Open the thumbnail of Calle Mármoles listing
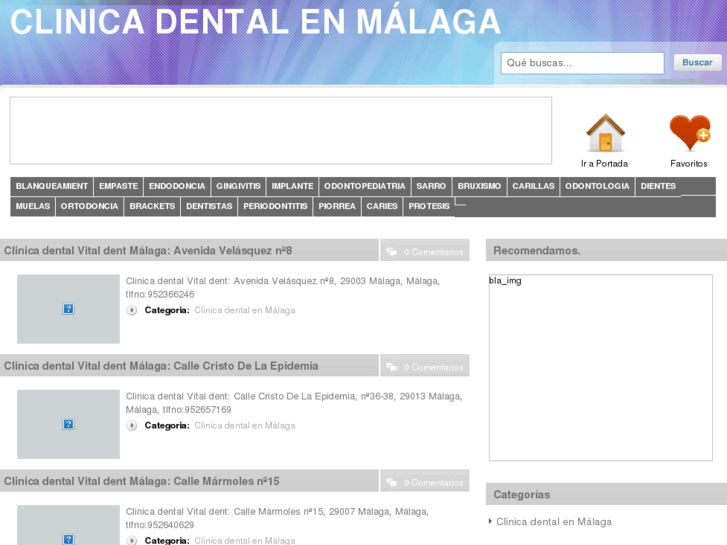 coord(68,525)
